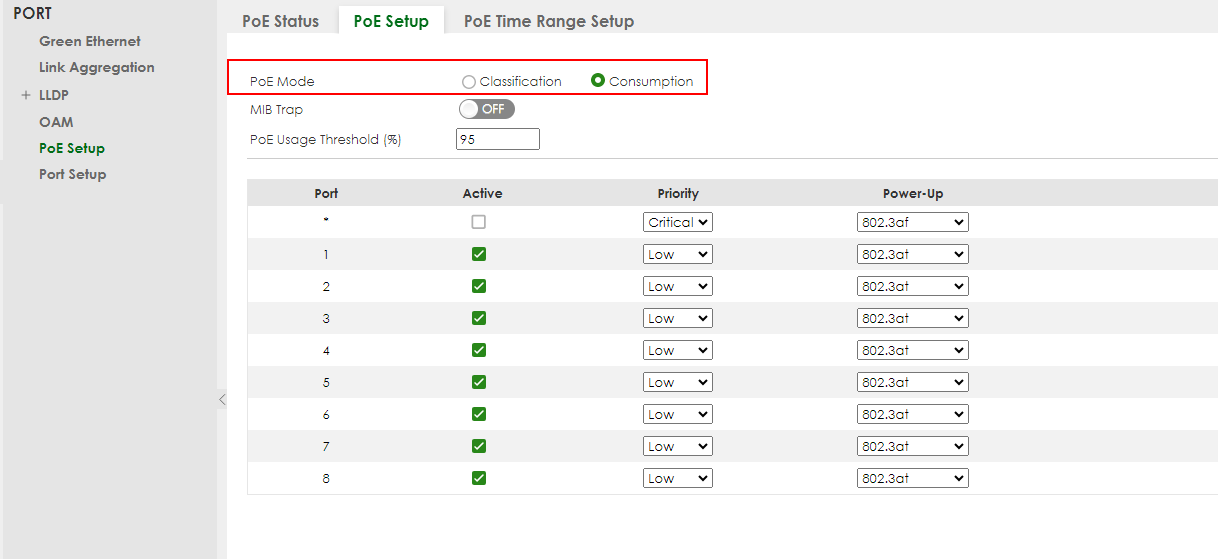Expand the LLDP menu plus icon
Image resolution: width=1218 pixels, height=559 pixels.
click(x=26, y=95)
